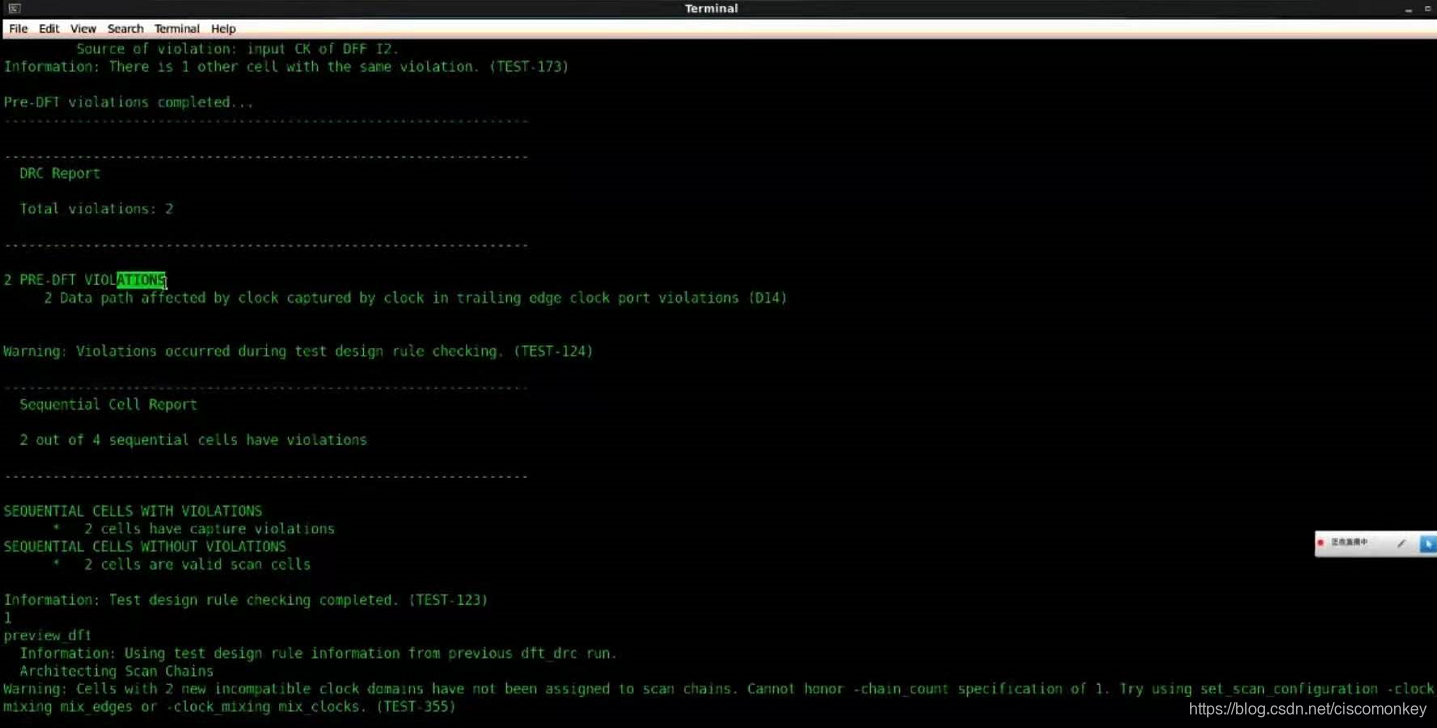The image size is (1437, 728).
Task: Open the Help menu
Action: click(x=223, y=29)
